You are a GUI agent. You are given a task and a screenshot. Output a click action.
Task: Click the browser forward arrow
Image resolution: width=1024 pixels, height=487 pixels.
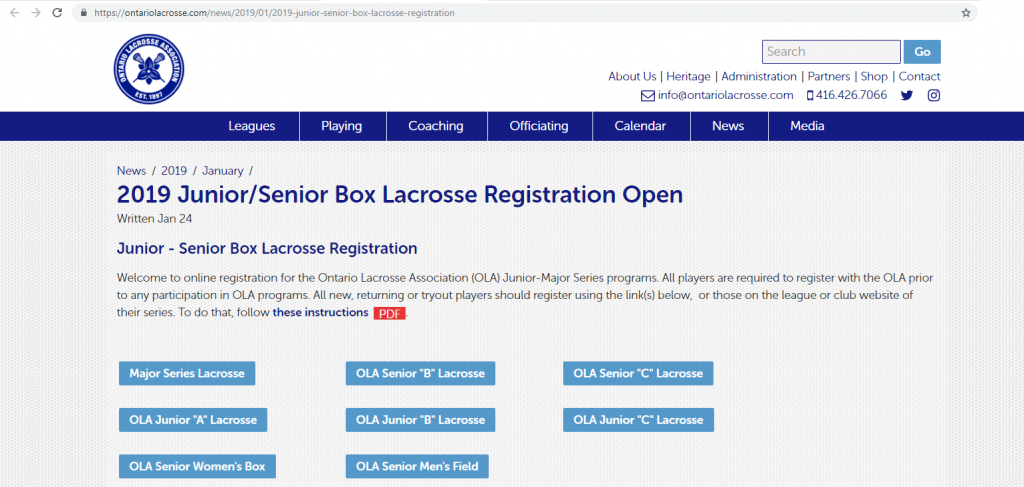(x=36, y=12)
